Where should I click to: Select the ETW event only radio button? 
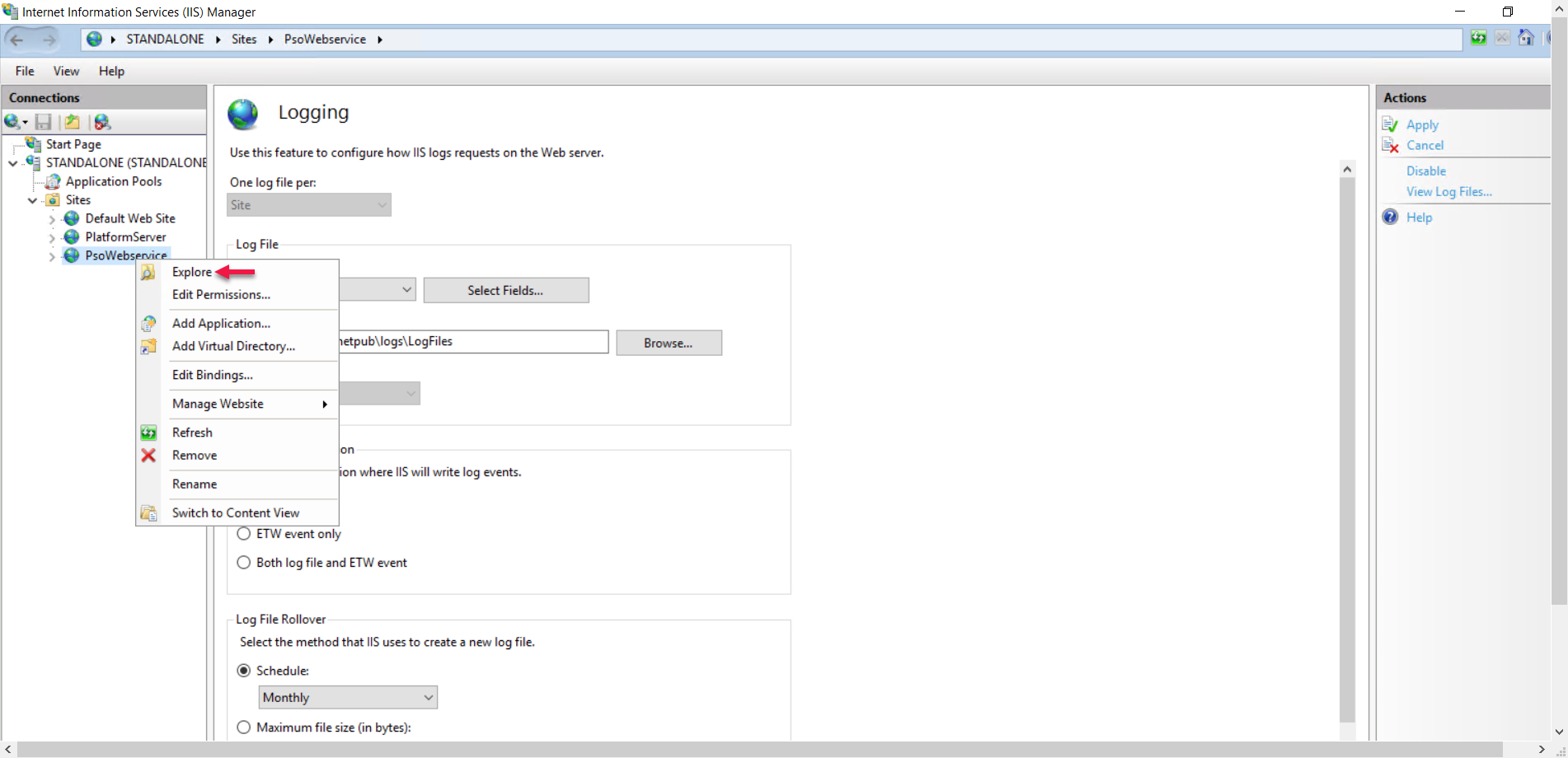coord(244,534)
